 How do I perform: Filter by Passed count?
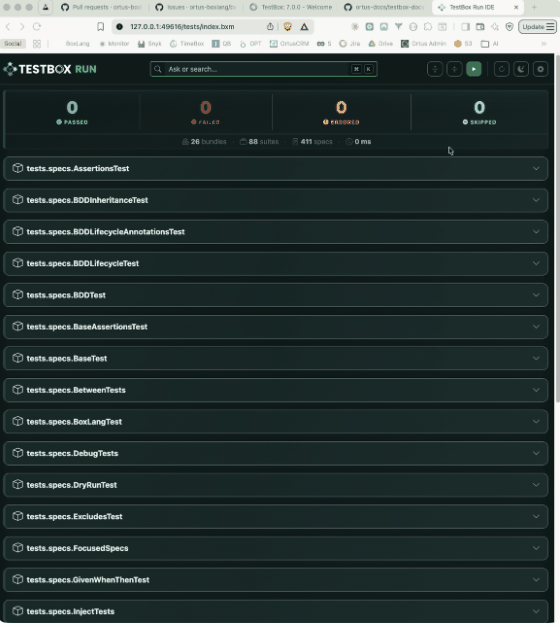tap(72, 112)
